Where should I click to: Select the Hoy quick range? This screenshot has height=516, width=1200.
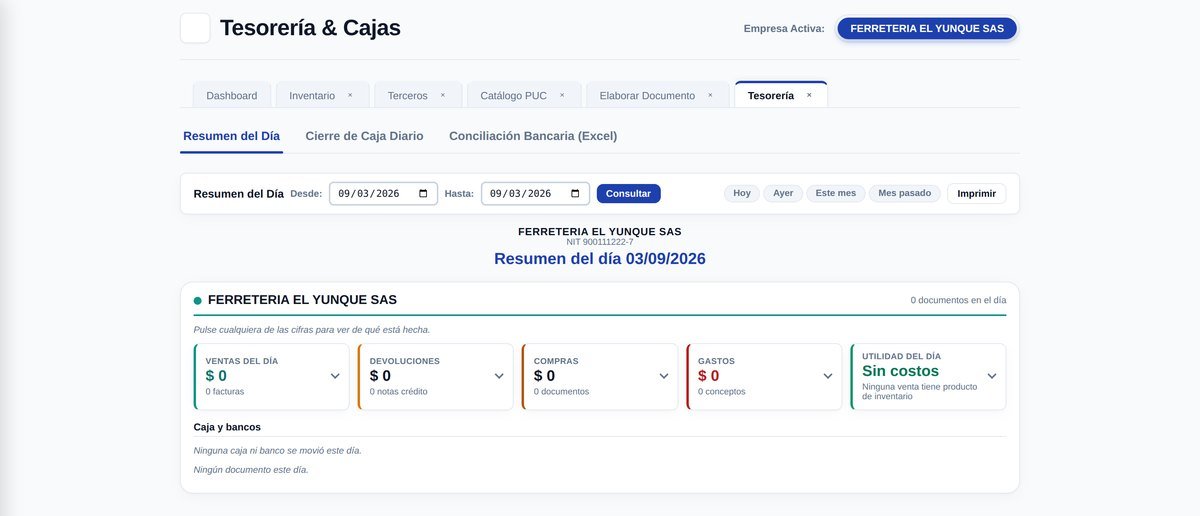pos(742,193)
